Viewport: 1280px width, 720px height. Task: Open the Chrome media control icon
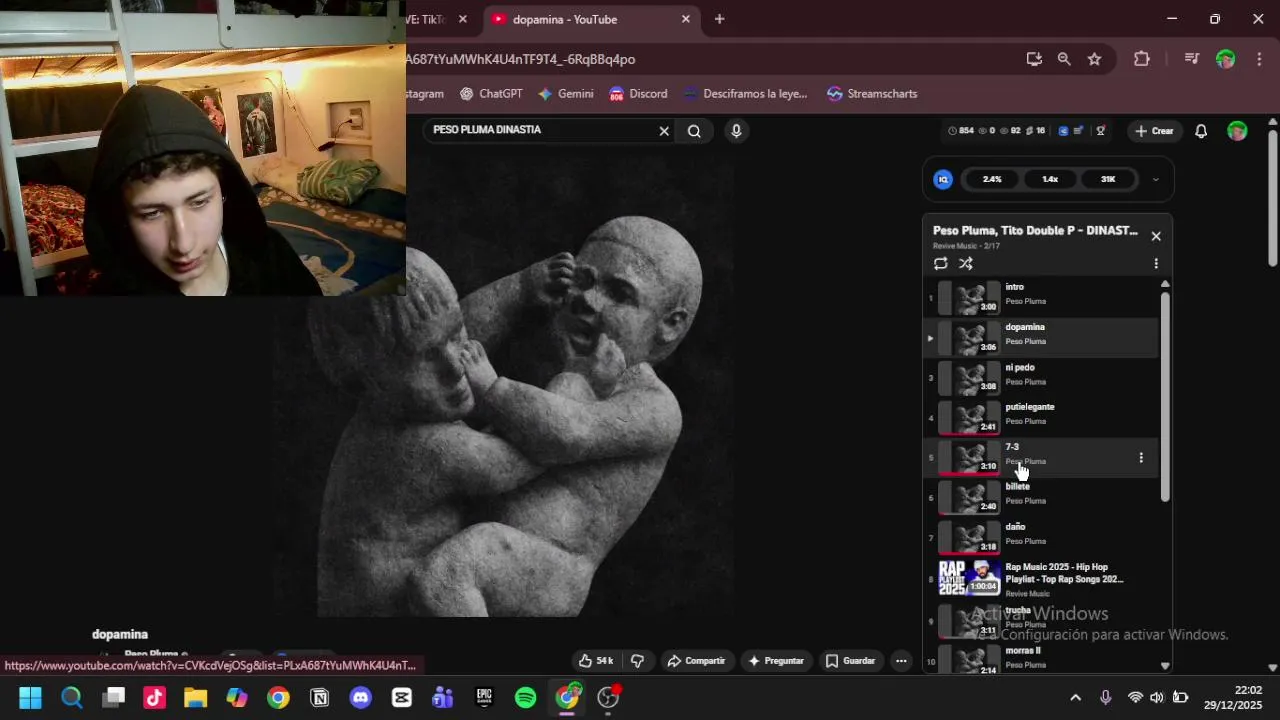point(1191,59)
